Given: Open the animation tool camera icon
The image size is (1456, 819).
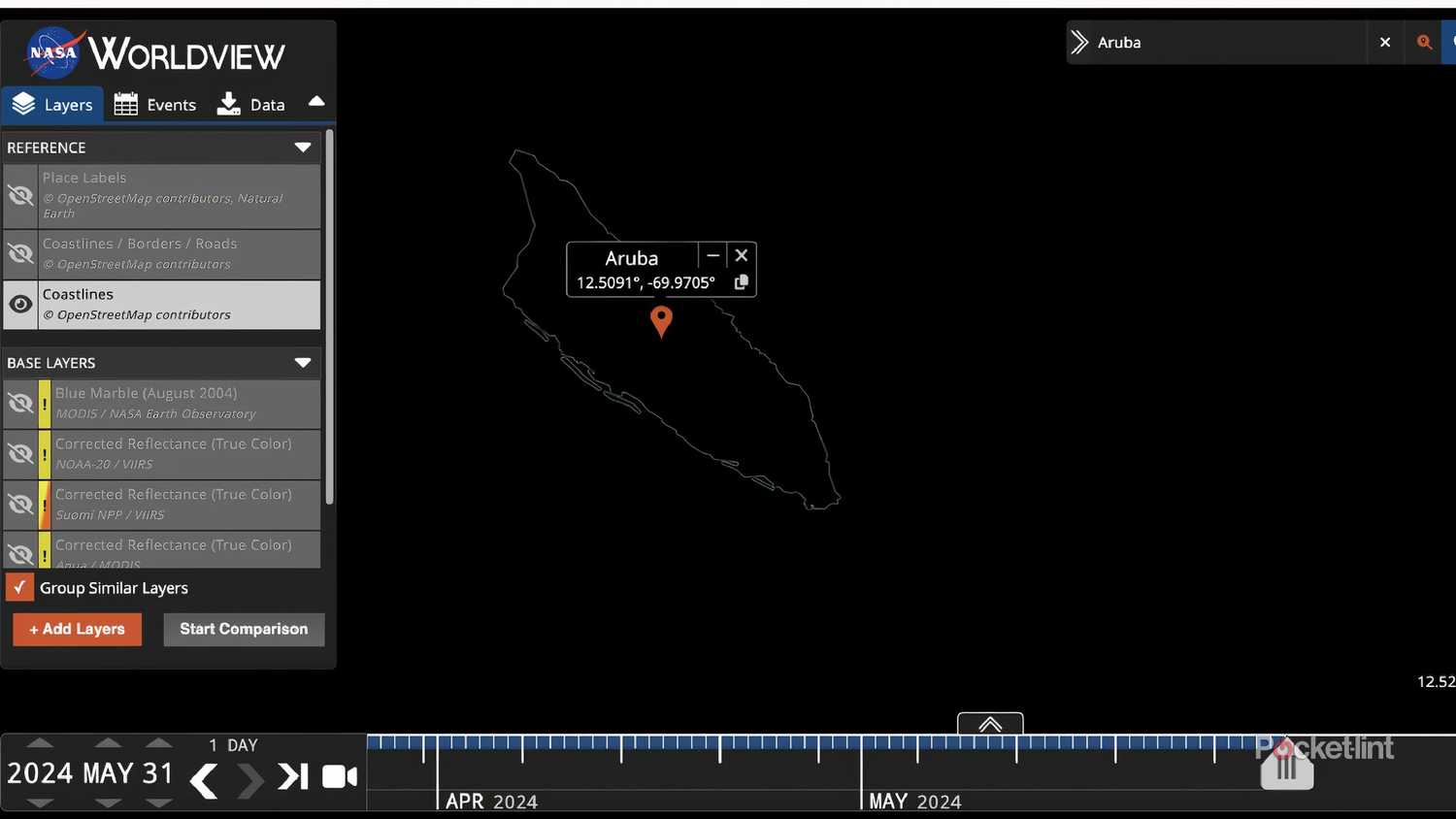Looking at the screenshot, I should coord(338,775).
